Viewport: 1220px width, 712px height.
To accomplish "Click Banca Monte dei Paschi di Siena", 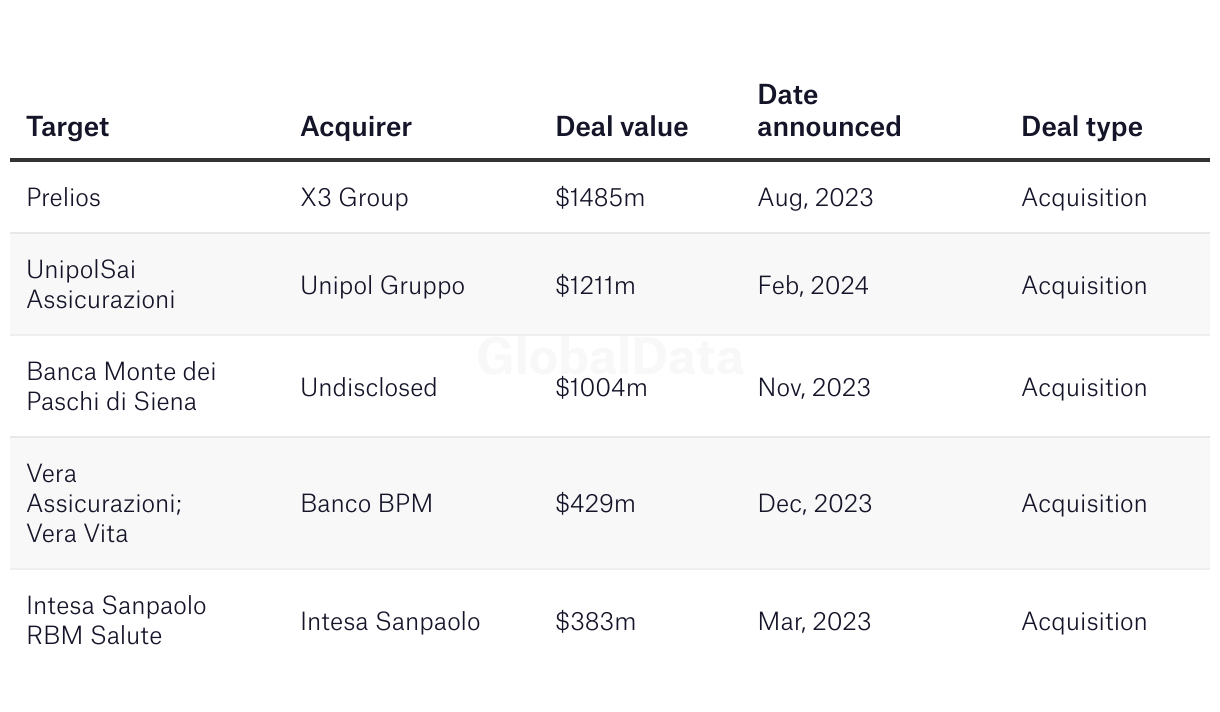I will [121, 387].
